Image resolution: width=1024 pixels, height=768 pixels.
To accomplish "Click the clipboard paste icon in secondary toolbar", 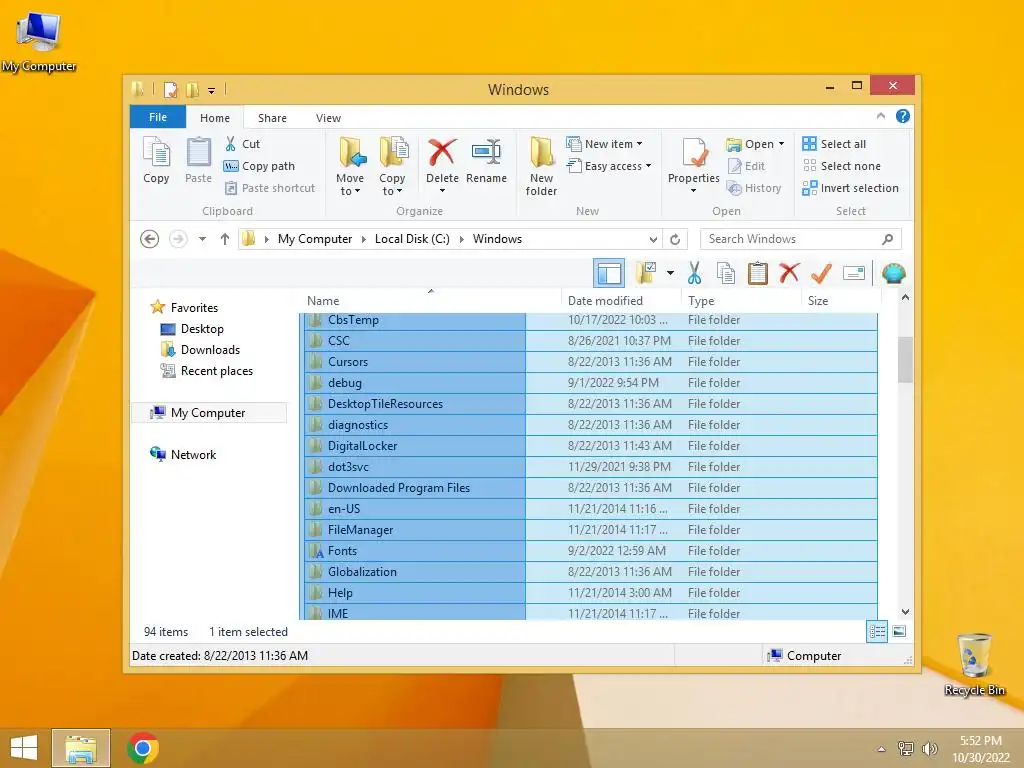I will click(758, 274).
